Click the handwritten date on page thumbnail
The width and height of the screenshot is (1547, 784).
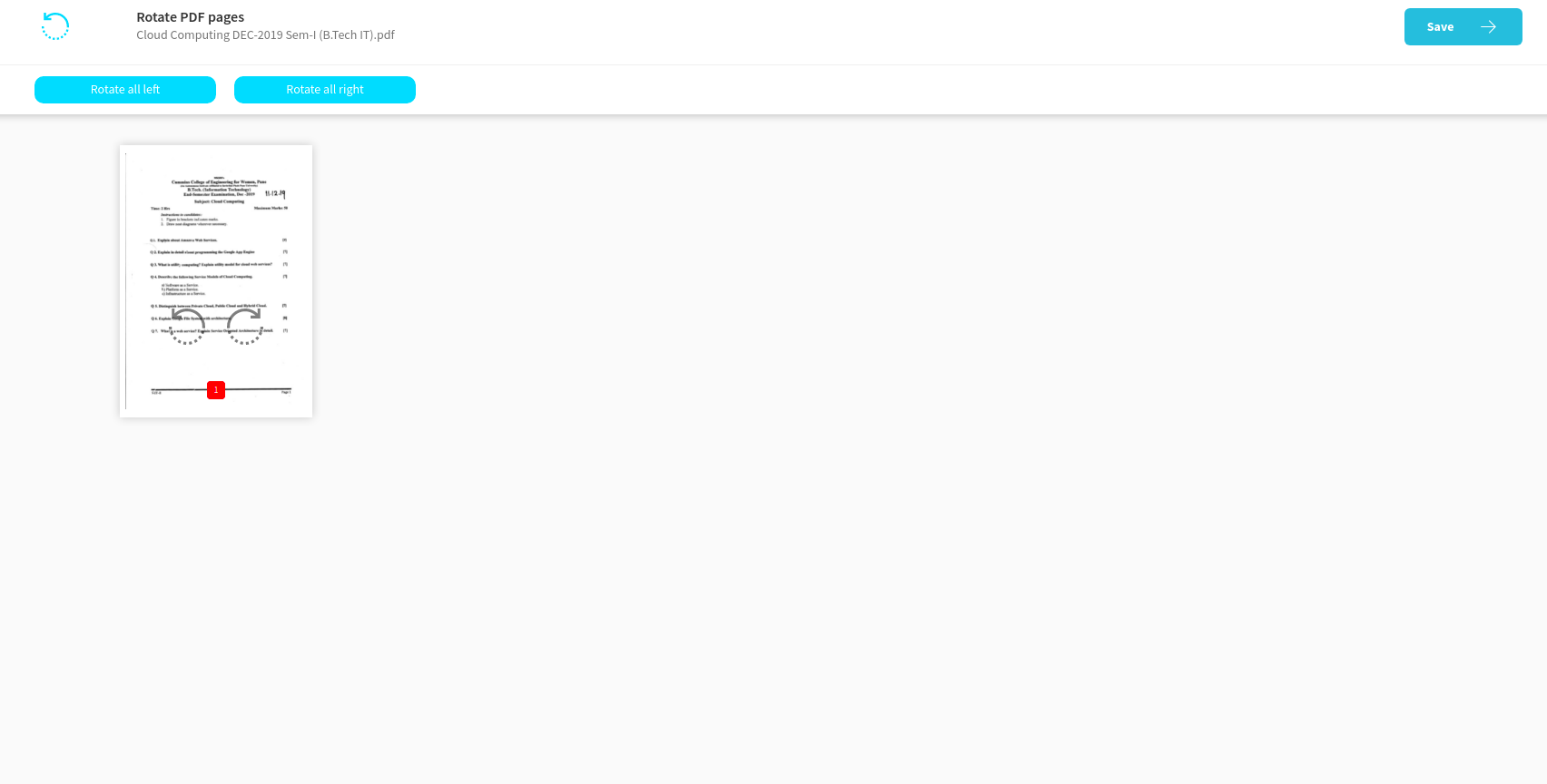point(275,193)
